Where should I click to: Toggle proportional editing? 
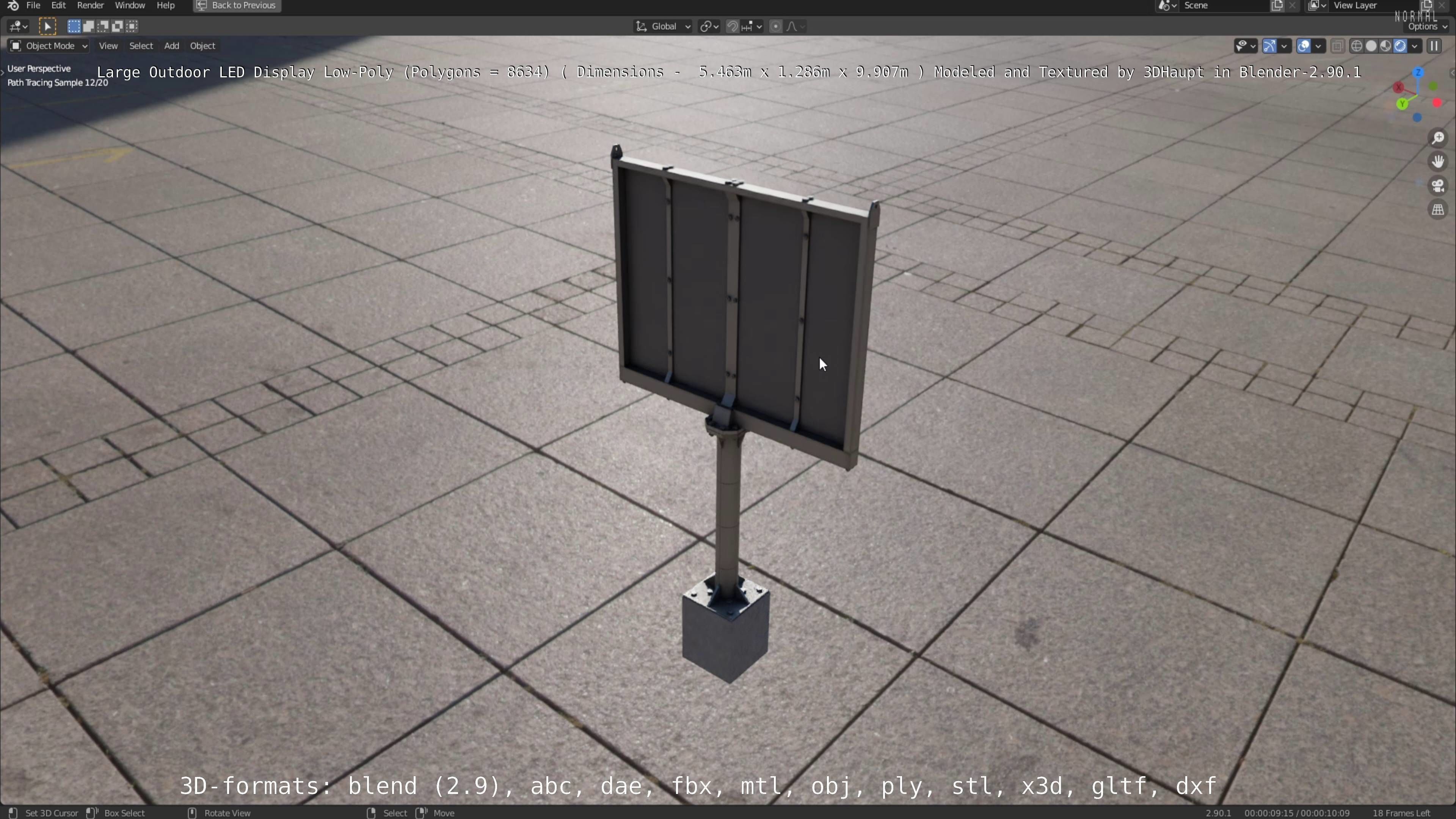click(x=776, y=26)
